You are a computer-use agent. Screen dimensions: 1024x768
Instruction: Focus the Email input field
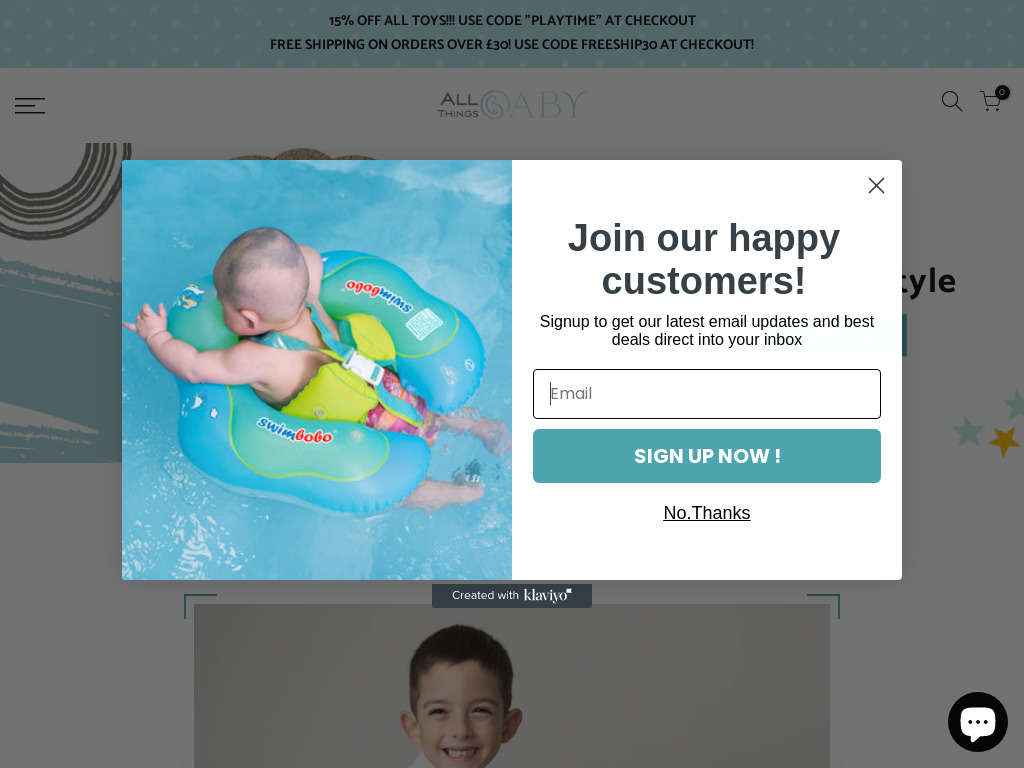click(x=707, y=394)
